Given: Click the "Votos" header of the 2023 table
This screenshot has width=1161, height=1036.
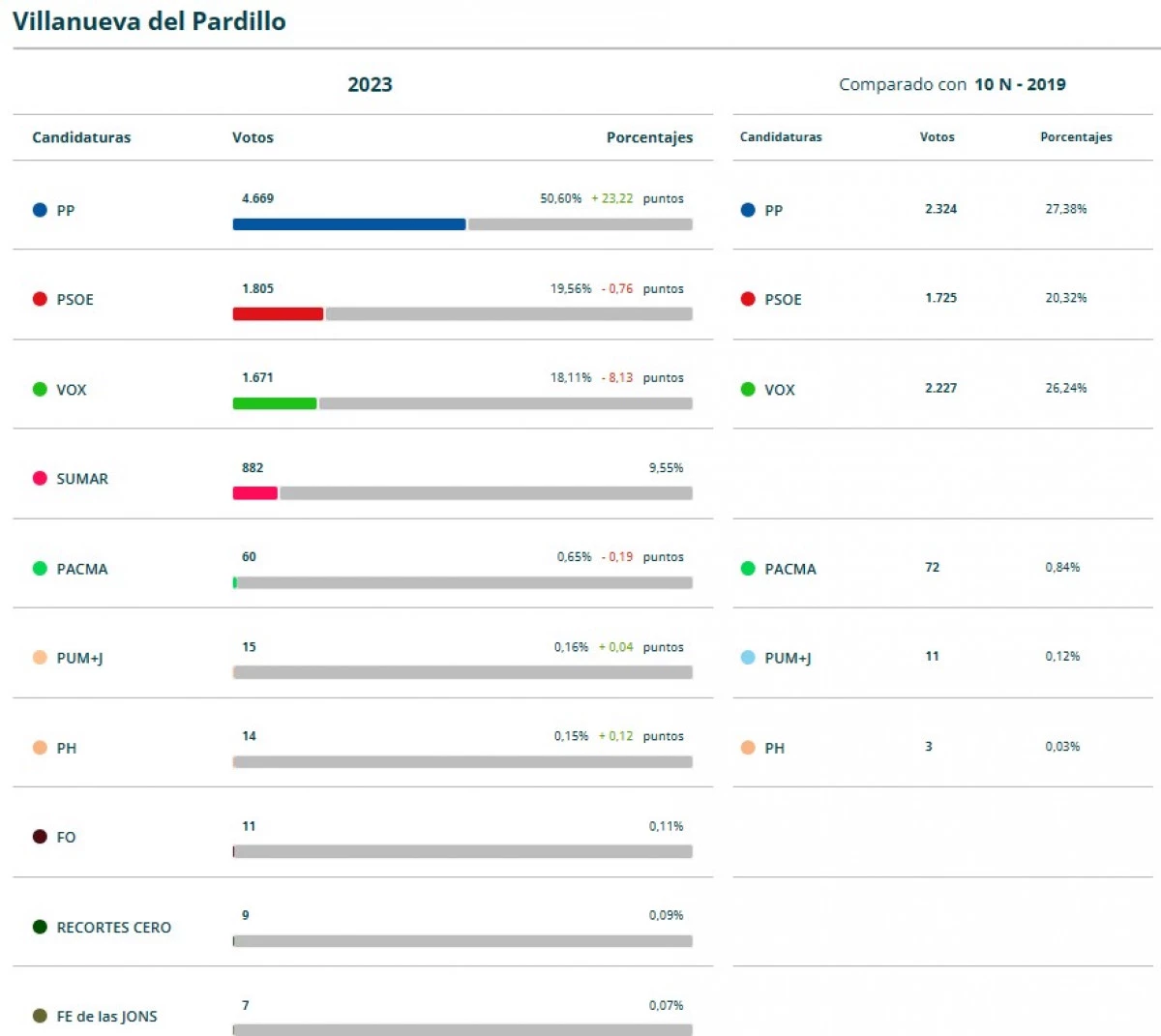Looking at the screenshot, I should coord(253,137).
